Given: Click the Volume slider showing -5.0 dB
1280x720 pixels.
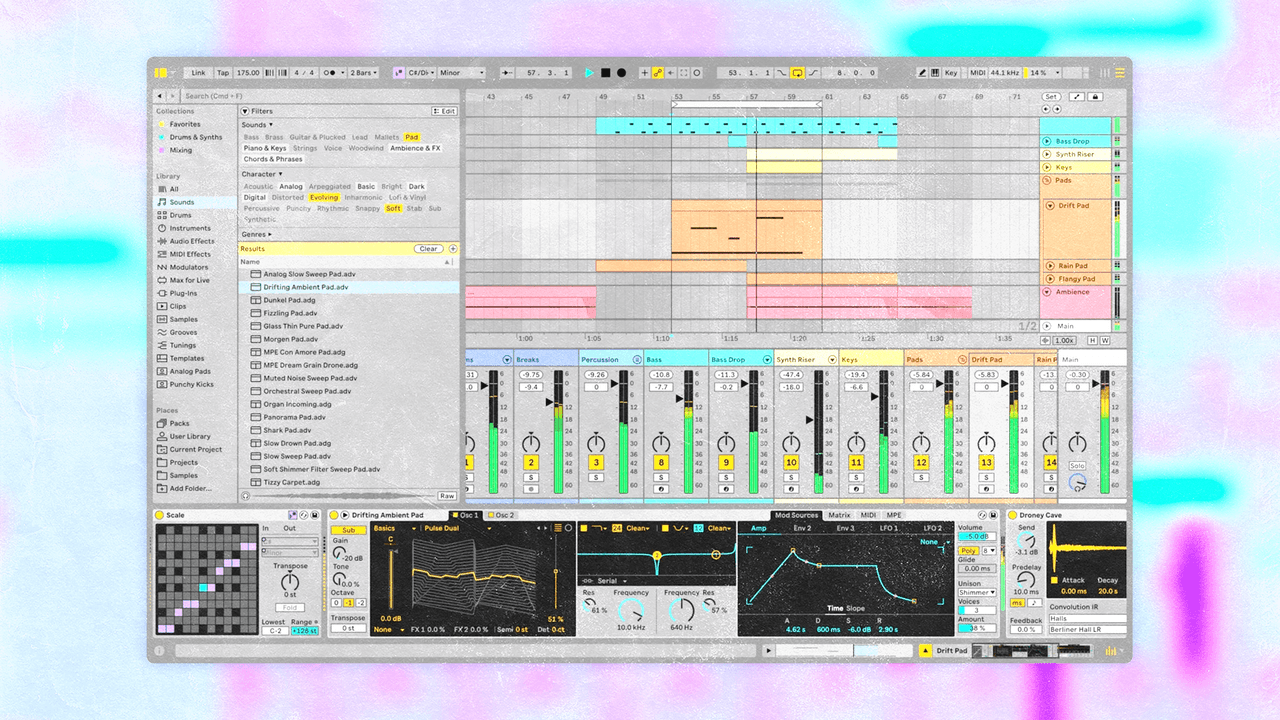Looking at the screenshot, I should tap(977, 536).
